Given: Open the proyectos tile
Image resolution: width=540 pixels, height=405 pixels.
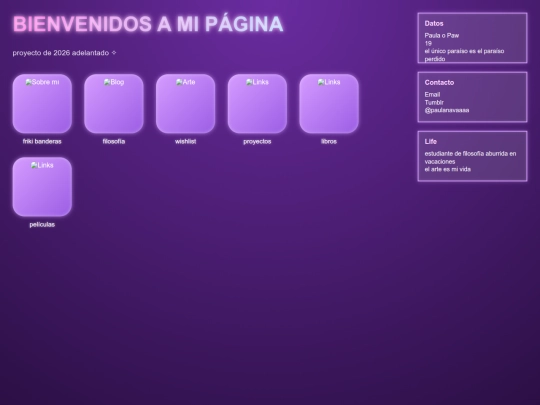Looking at the screenshot, I should [x=257, y=104].
